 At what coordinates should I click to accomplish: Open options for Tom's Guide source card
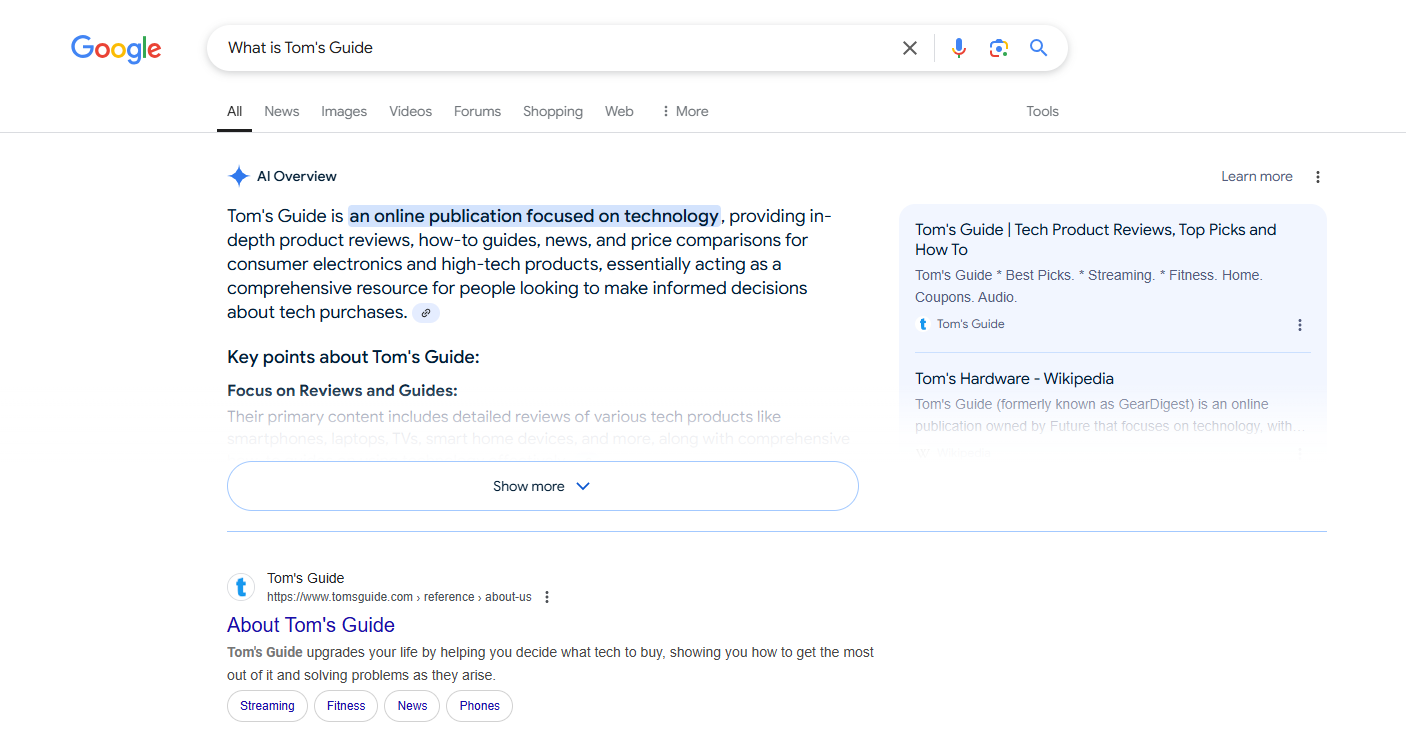1299,325
